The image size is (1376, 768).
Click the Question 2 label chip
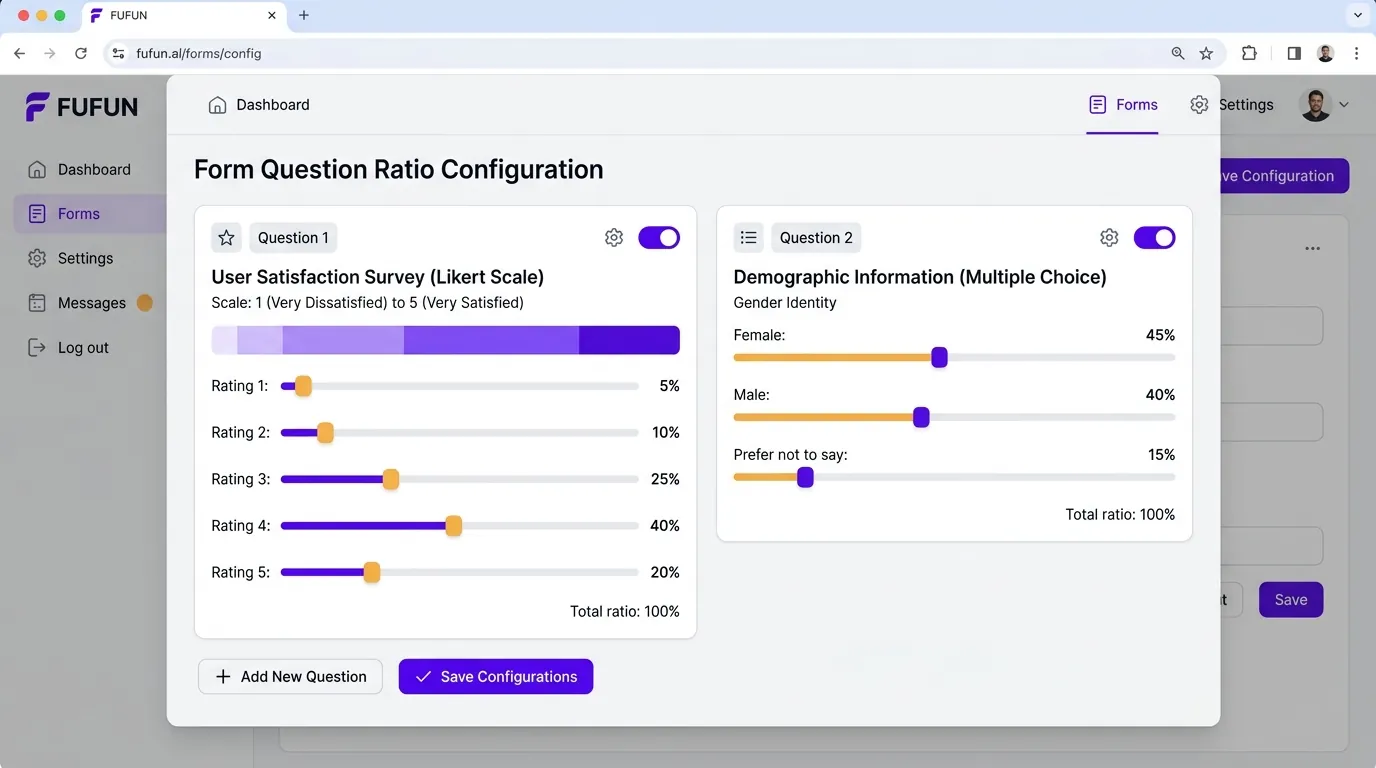coord(816,237)
